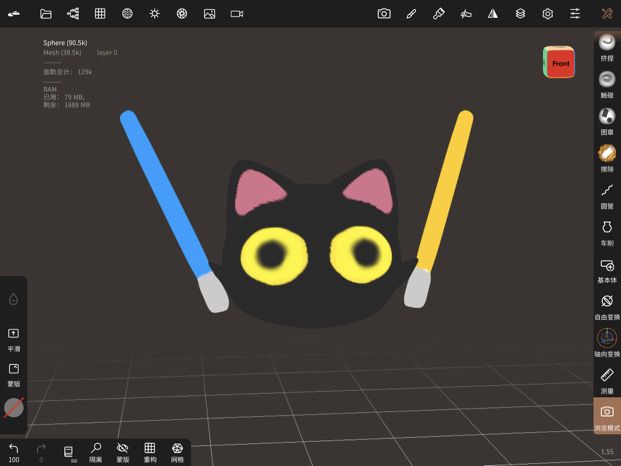
Task: Toggle the 蒙版 (Mask) shortcut in left panel
Action: click(13, 375)
